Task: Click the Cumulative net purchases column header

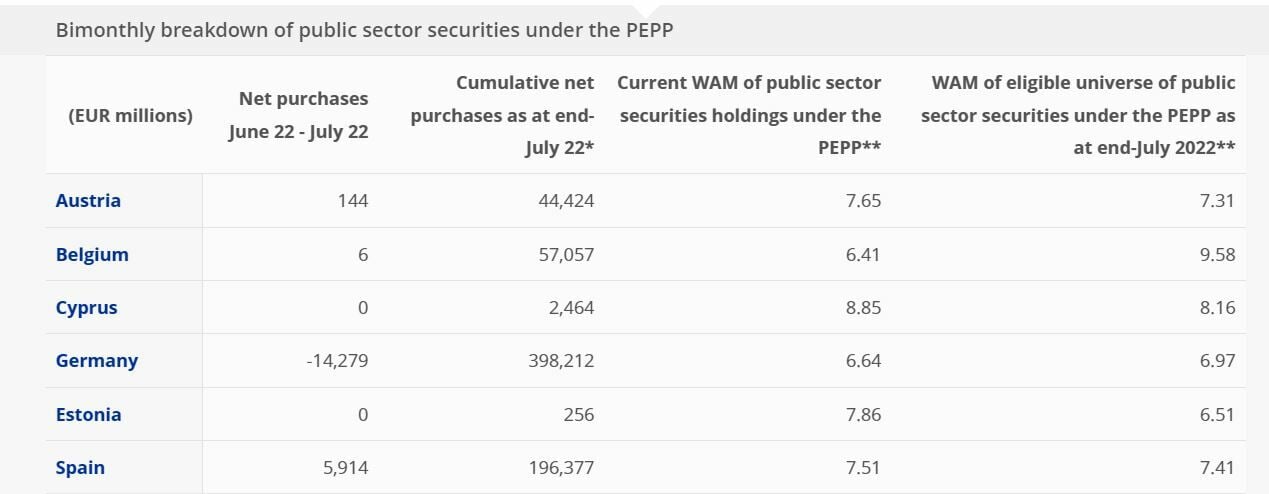Action: click(x=502, y=115)
